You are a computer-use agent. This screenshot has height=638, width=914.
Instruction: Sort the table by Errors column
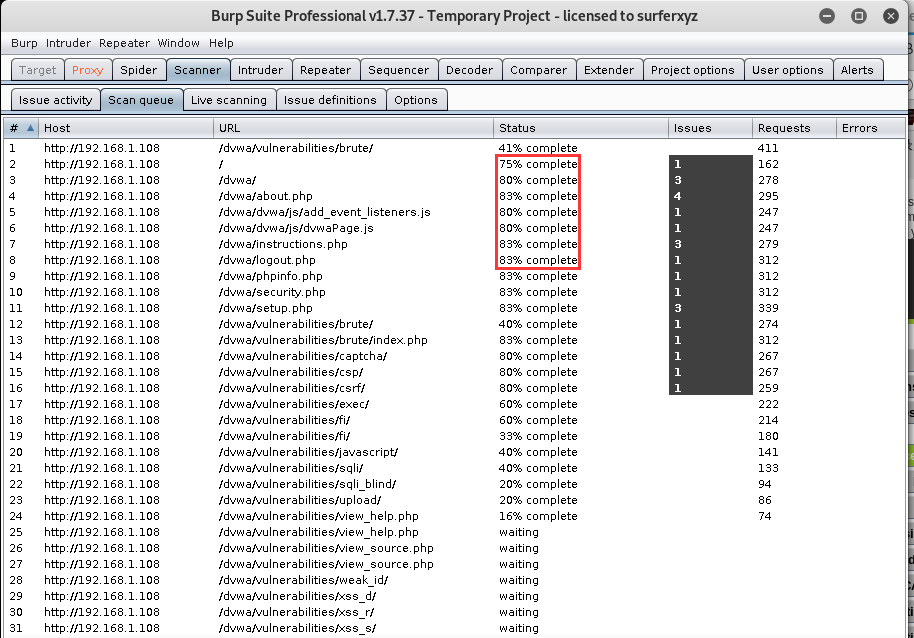[871, 128]
